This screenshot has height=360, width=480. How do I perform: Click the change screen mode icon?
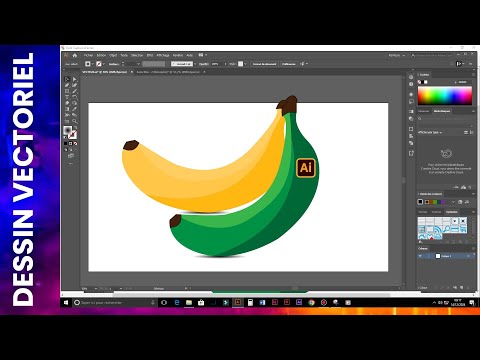pyautogui.click(x=71, y=156)
